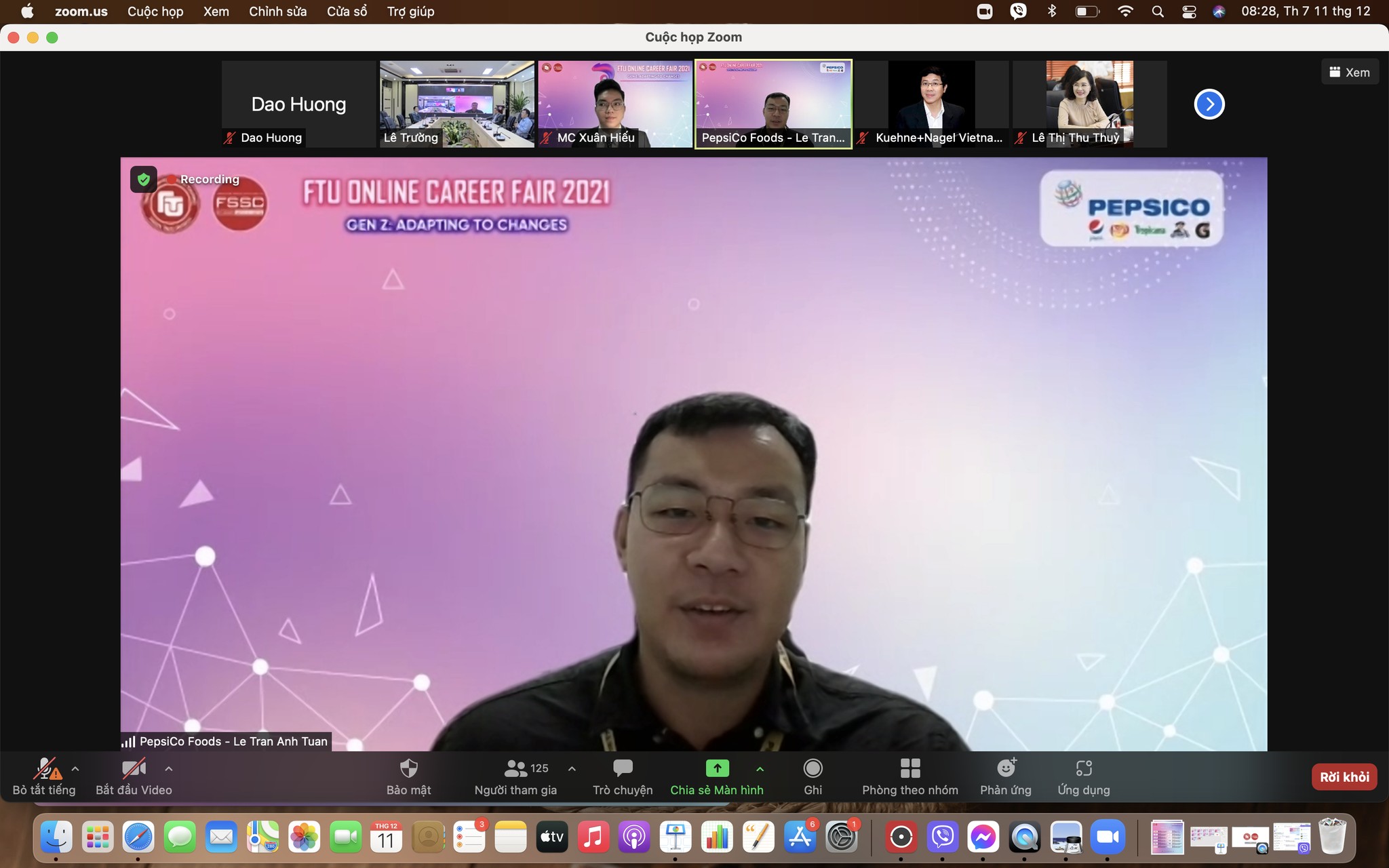This screenshot has width=1389, height=868.
Task: Click date and time in menu bar
Action: (x=1306, y=12)
